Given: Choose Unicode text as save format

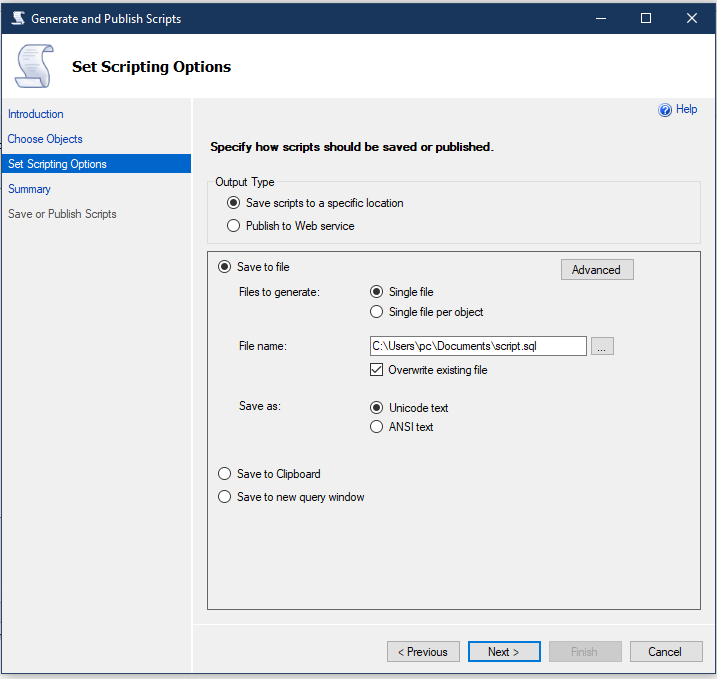Looking at the screenshot, I should [x=377, y=408].
